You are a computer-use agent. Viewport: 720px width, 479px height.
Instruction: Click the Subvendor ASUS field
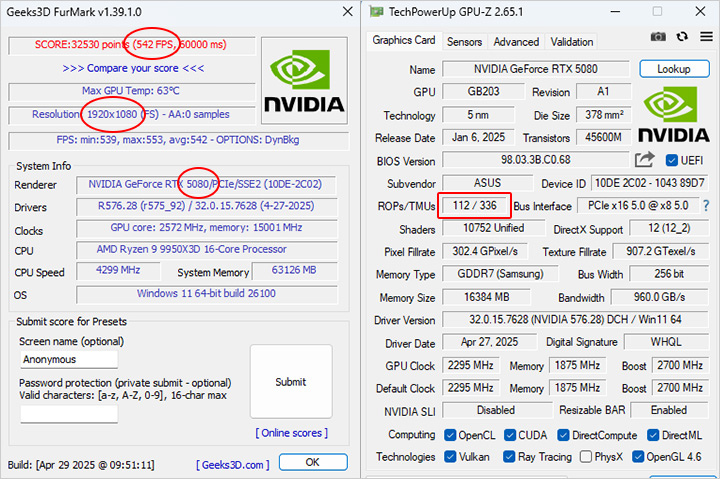click(488, 183)
